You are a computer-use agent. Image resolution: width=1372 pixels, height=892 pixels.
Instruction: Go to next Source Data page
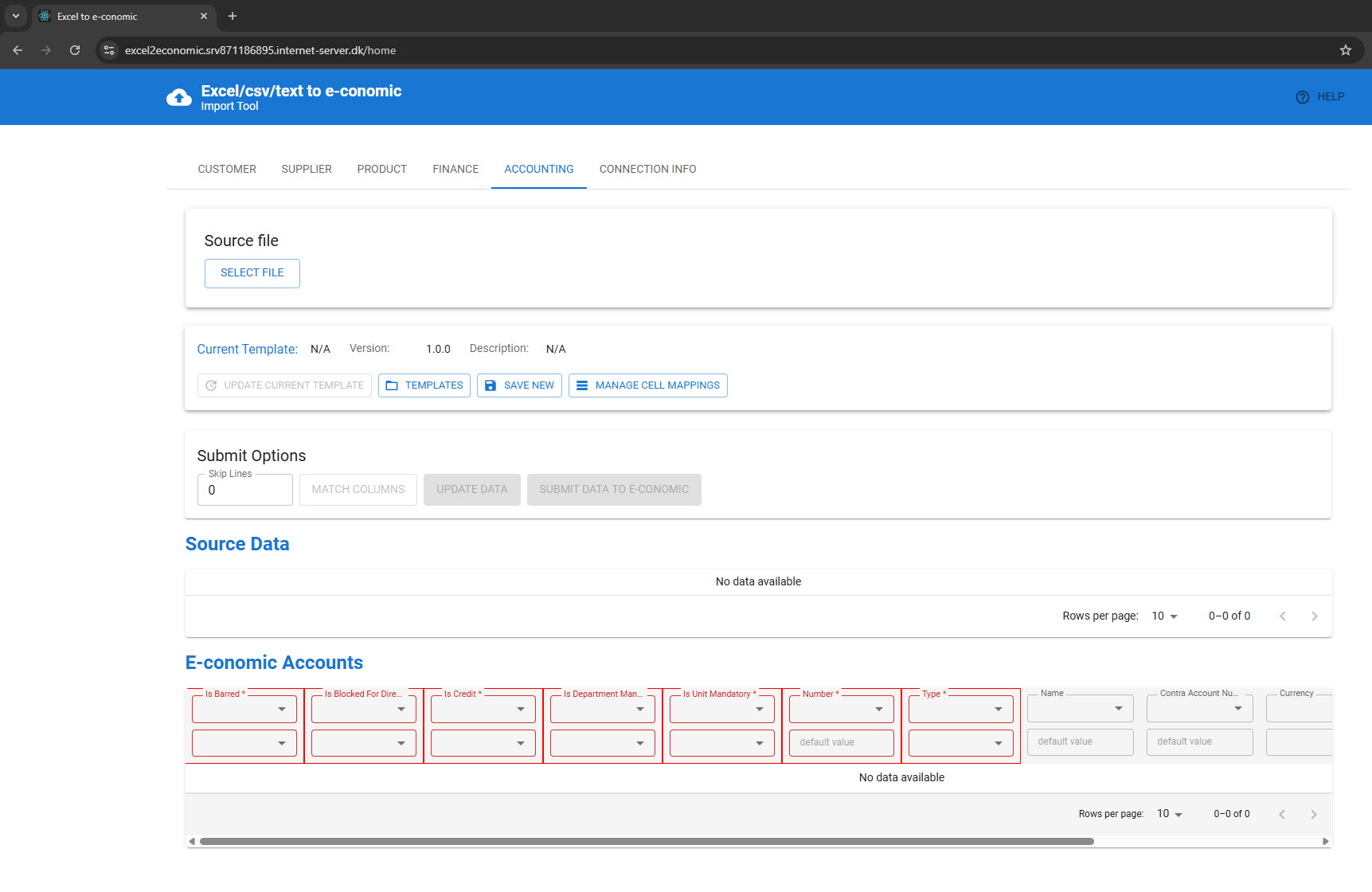(x=1315, y=616)
